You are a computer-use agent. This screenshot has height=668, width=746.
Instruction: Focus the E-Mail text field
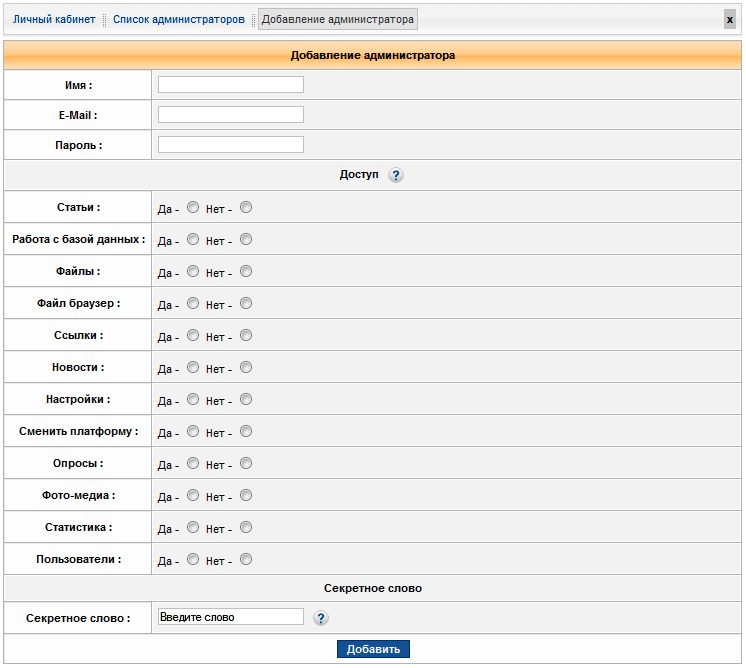[x=230, y=115]
